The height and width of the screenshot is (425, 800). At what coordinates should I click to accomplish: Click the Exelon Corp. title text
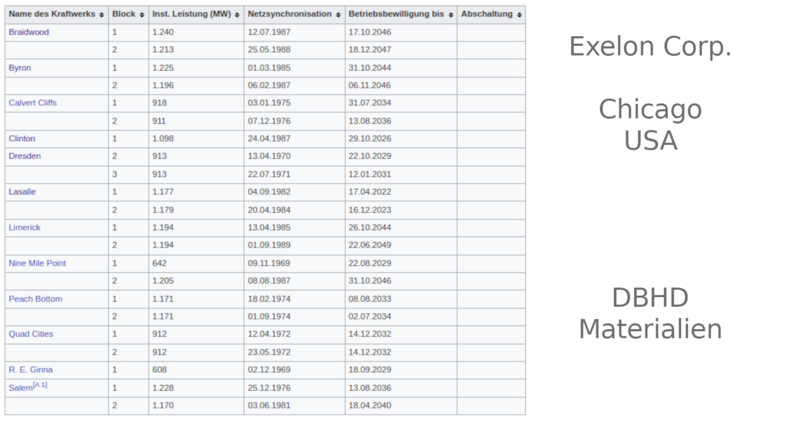(649, 46)
